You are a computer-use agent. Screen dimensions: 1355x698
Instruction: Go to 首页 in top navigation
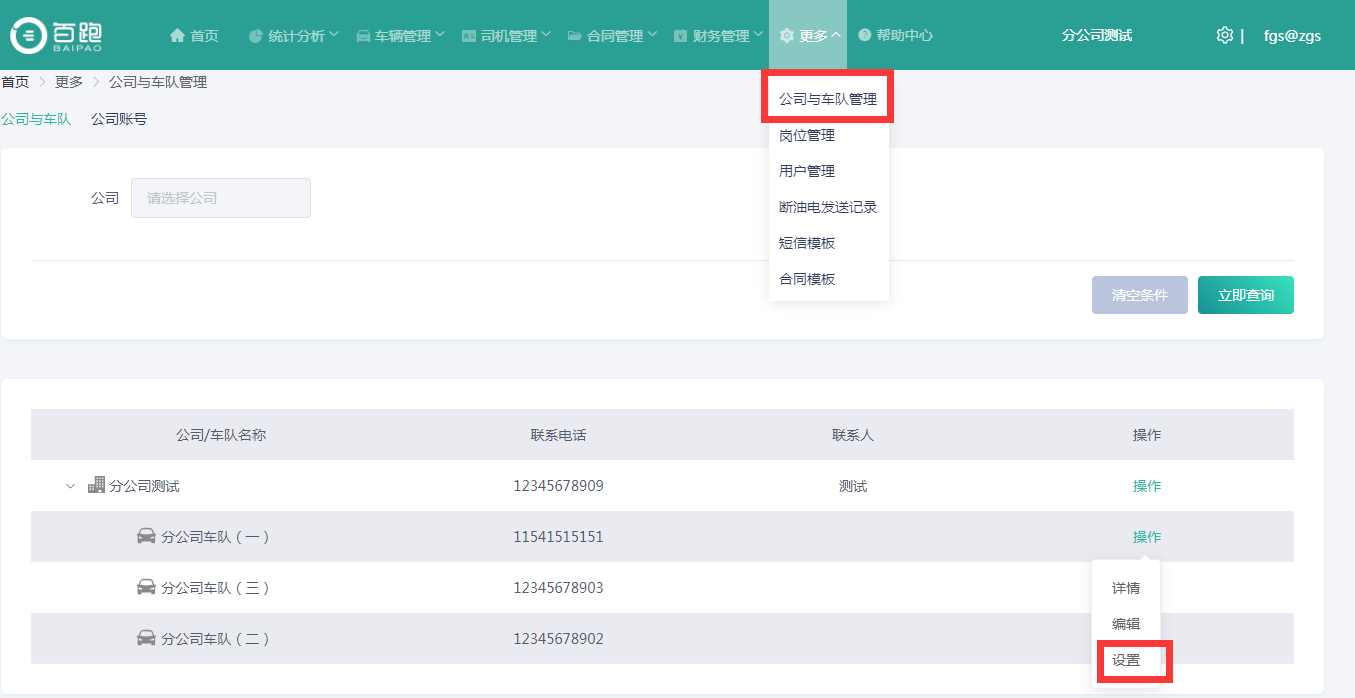[194, 36]
